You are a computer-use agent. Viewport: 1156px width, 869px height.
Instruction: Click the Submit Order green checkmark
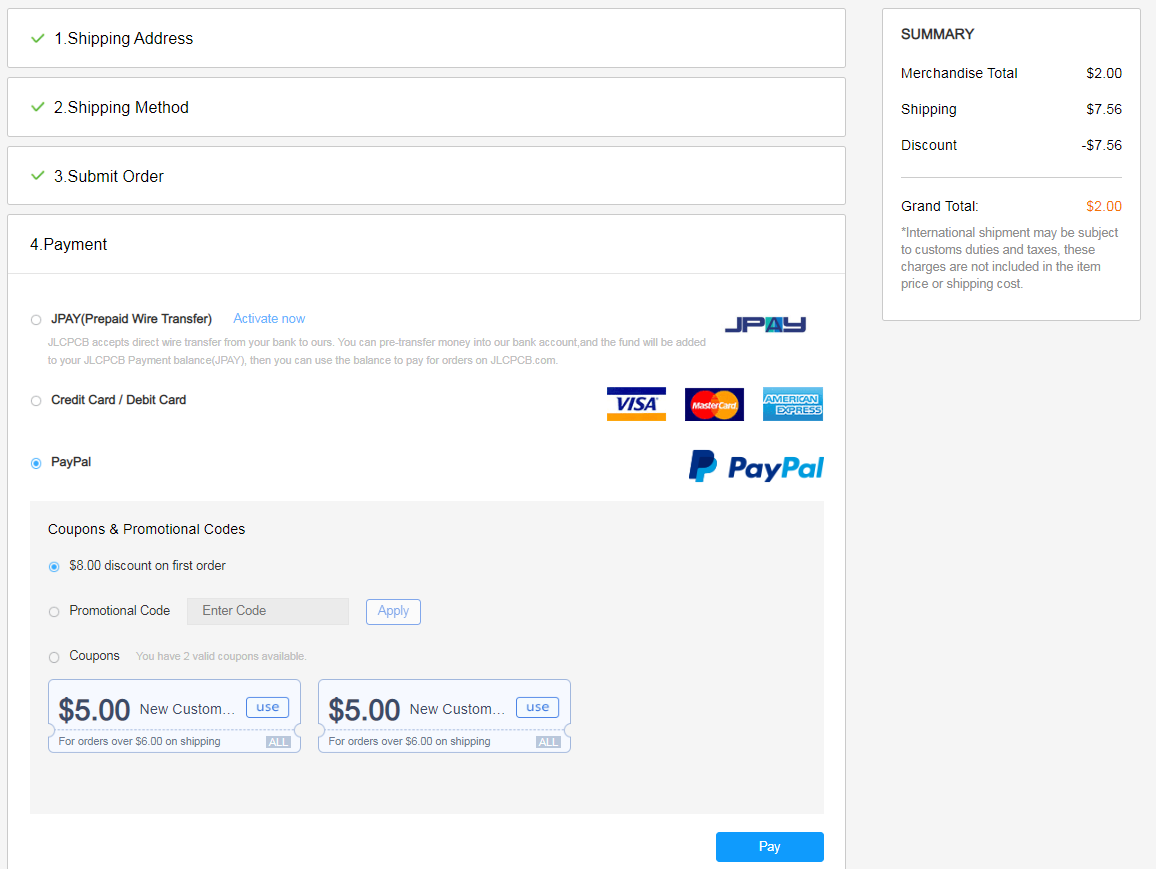(x=38, y=176)
